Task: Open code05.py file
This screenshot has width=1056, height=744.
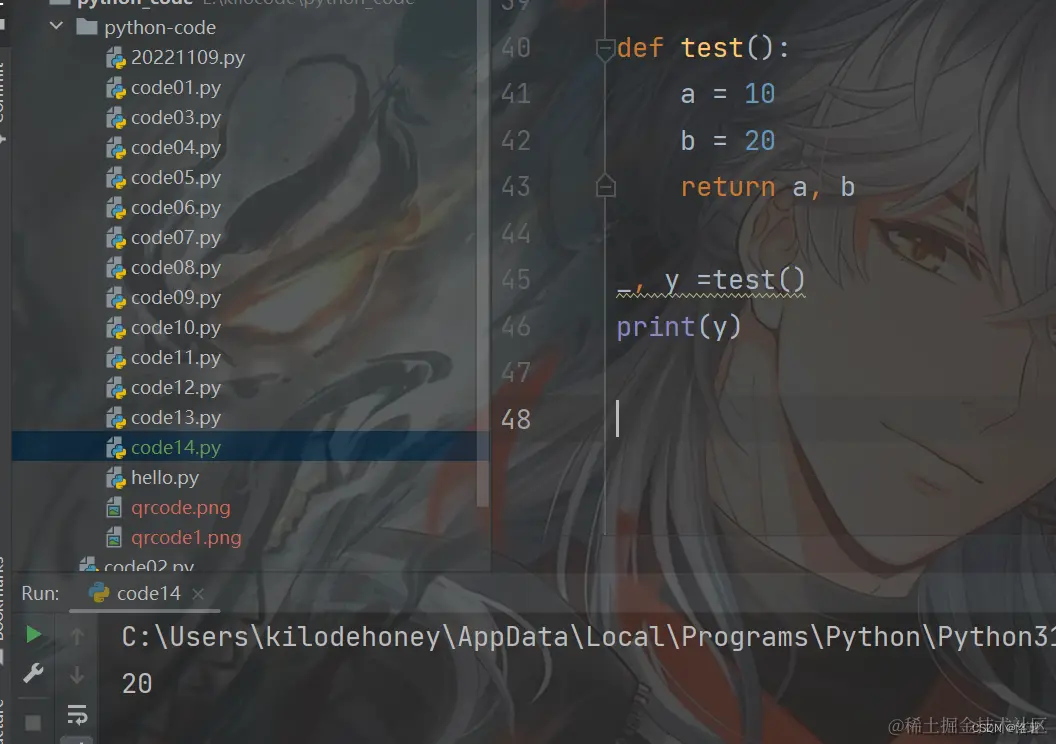Action: tap(176, 177)
